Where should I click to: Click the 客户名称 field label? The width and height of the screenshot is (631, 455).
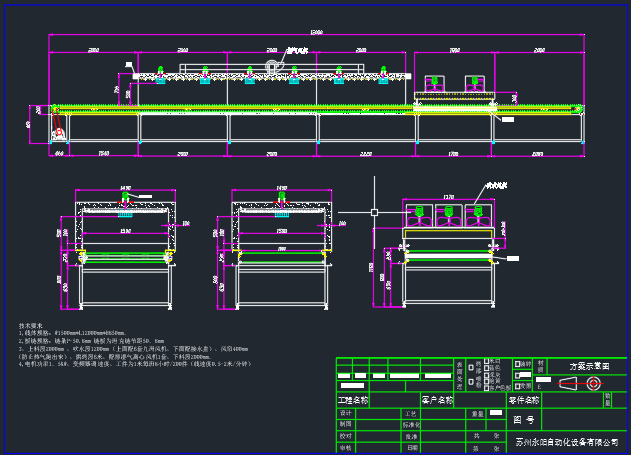point(437,399)
